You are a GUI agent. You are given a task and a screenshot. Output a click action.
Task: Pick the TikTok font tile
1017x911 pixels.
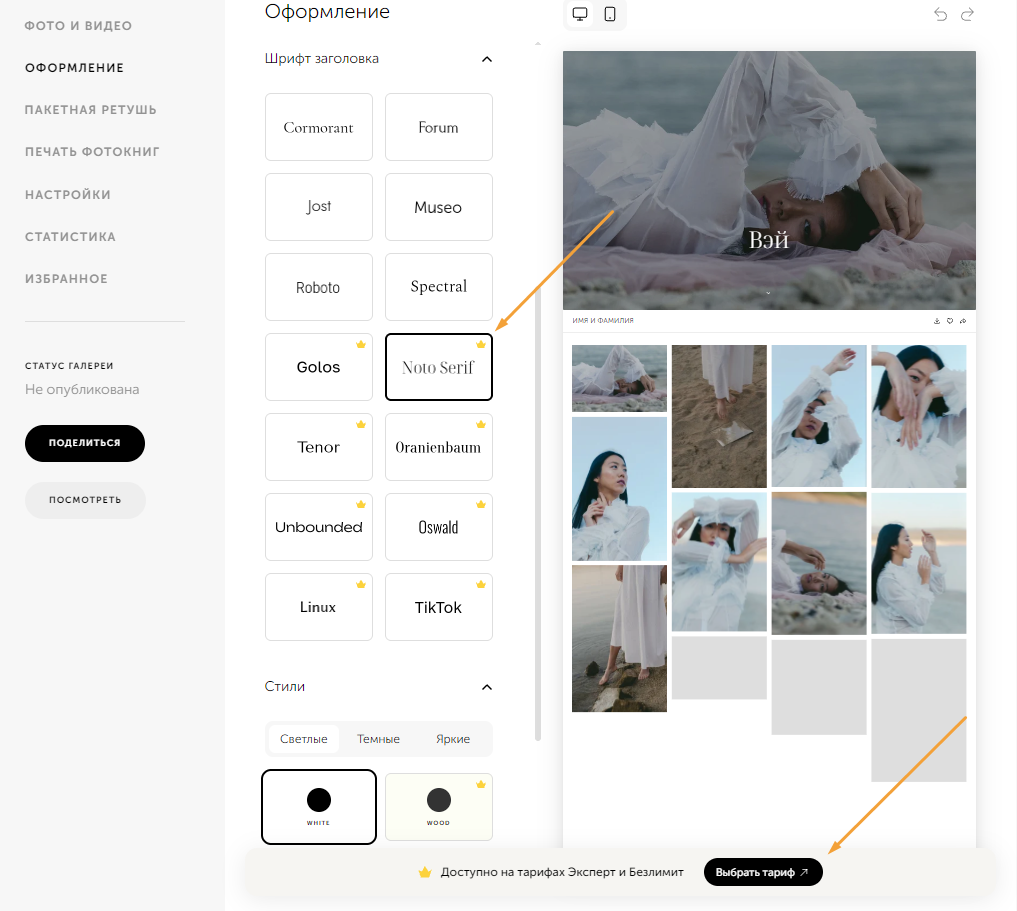click(x=438, y=607)
